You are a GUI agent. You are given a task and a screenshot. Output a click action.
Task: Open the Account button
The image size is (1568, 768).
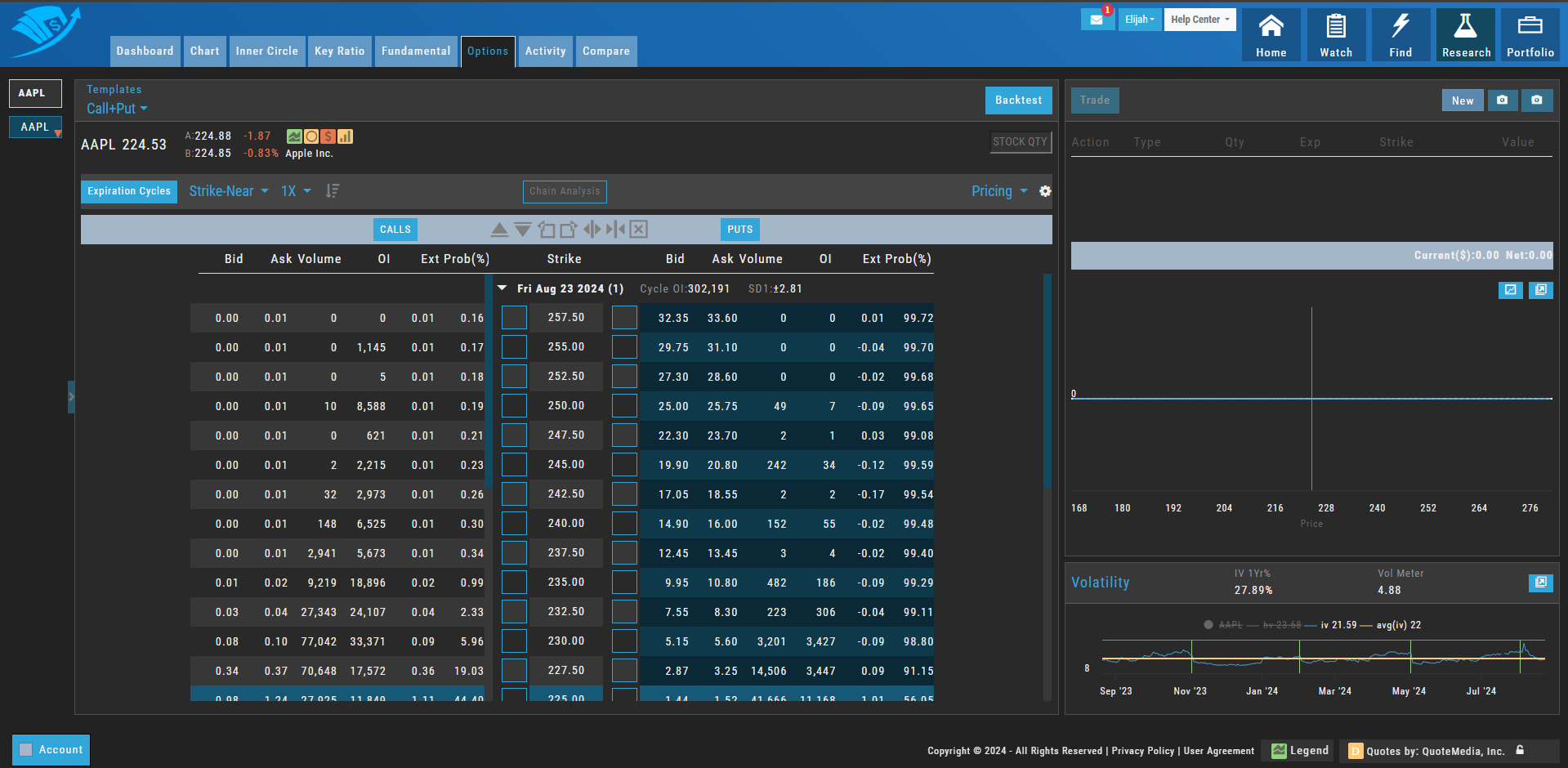(51, 750)
